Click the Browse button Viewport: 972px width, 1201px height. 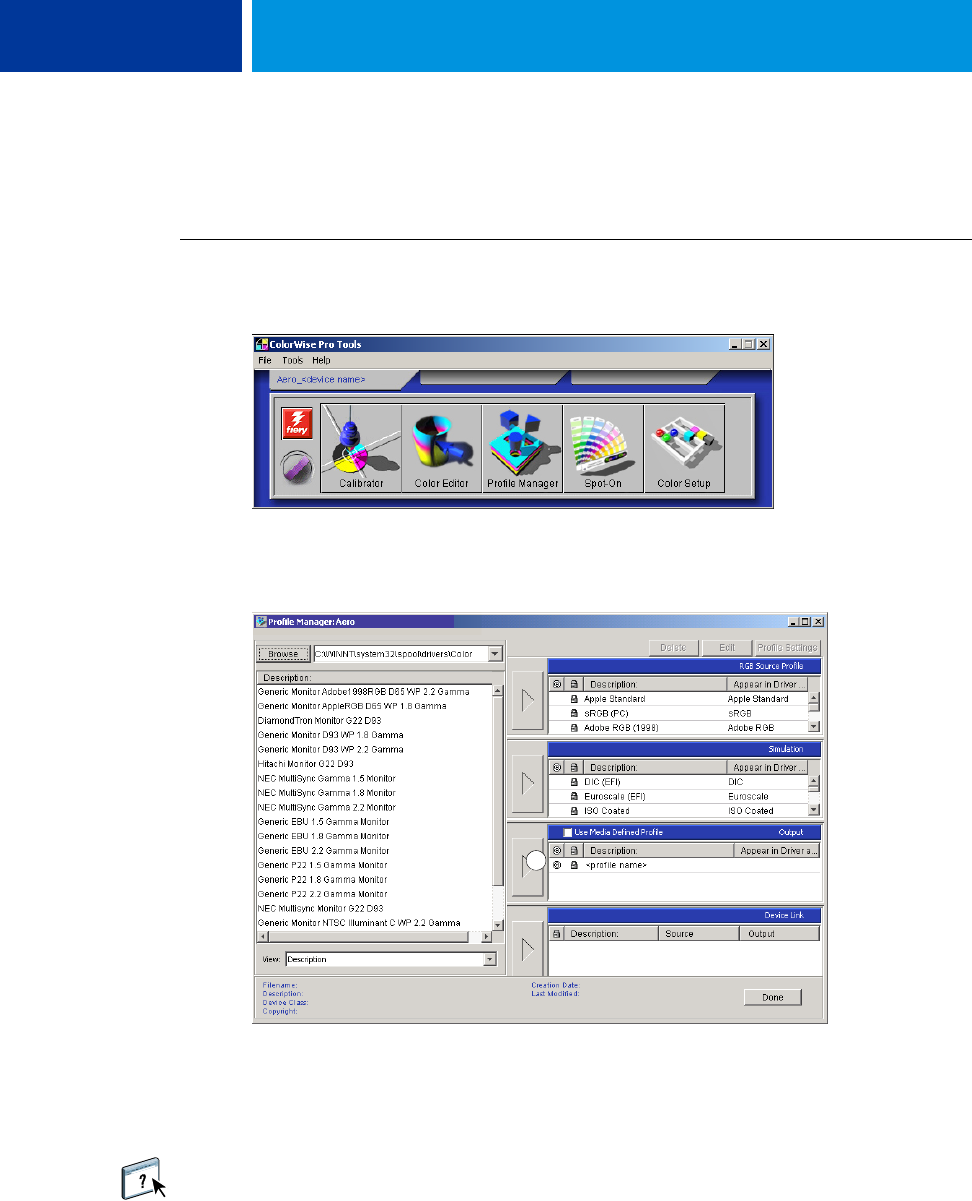283,654
